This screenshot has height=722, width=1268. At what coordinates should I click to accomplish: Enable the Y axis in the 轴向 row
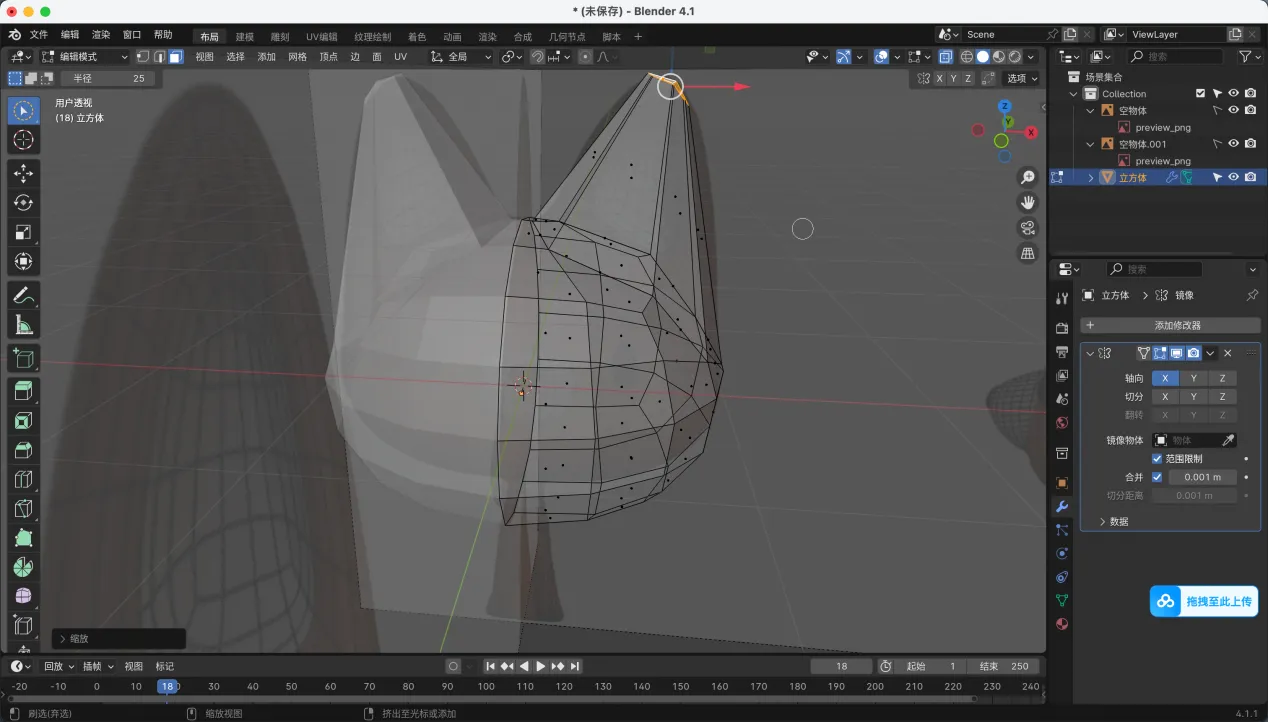pyautogui.click(x=1193, y=378)
